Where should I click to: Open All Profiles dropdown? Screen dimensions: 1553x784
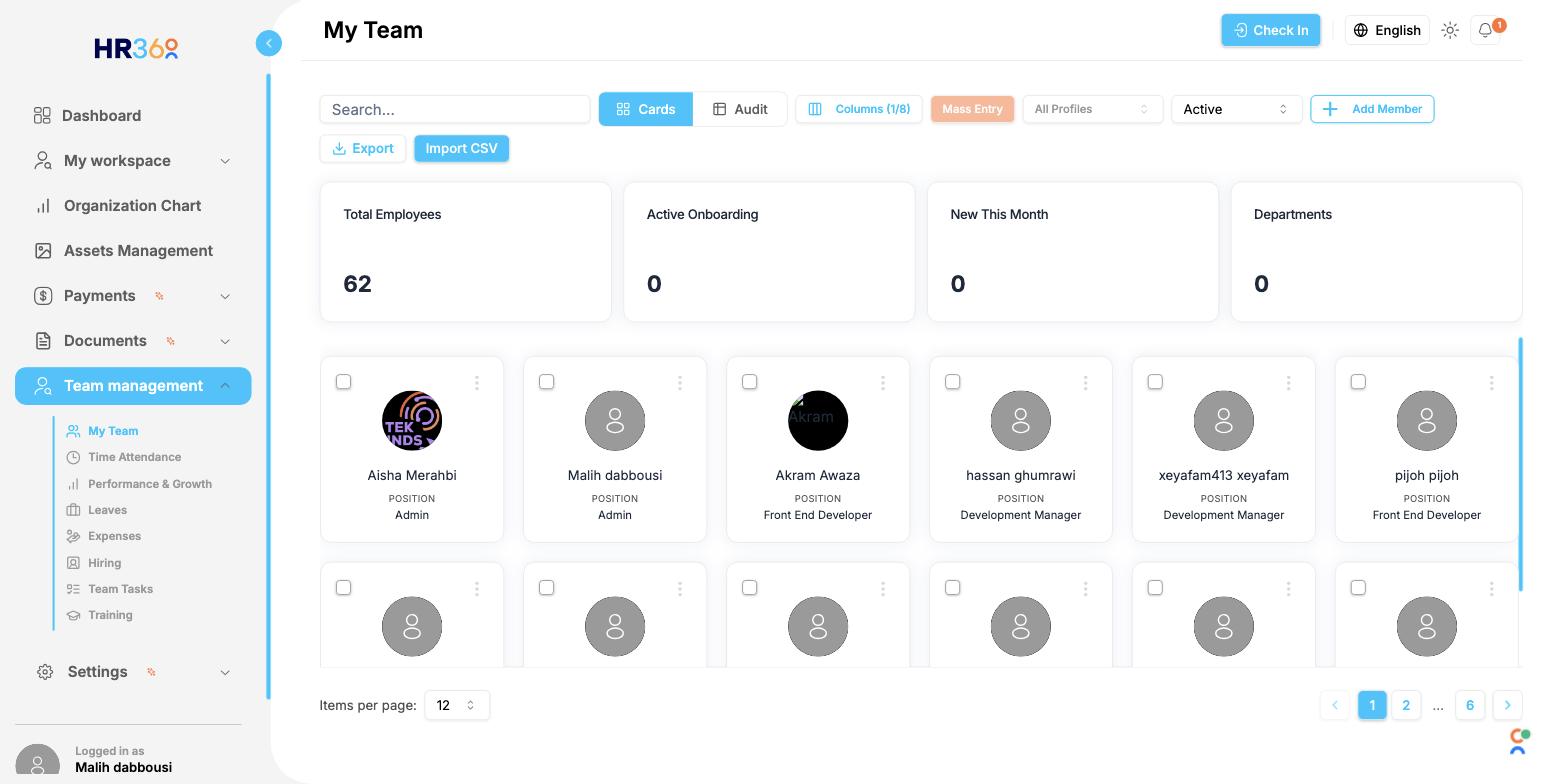pos(1092,109)
